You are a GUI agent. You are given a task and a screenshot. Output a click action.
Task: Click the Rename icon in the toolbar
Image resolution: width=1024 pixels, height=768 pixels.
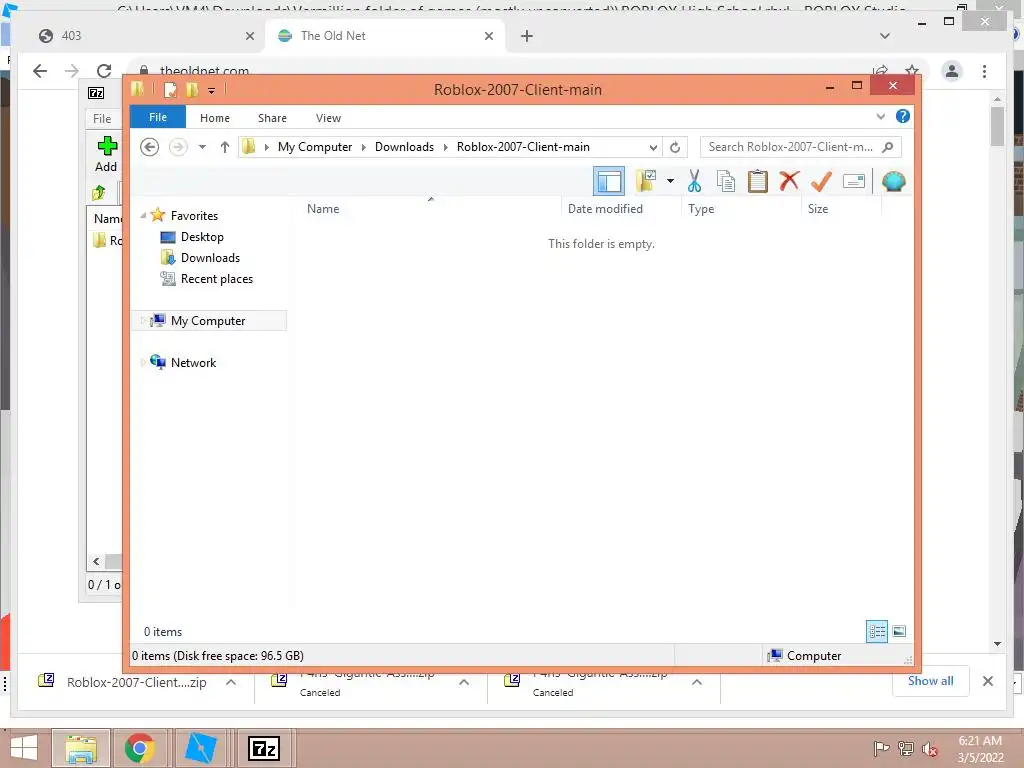click(854, 181)
